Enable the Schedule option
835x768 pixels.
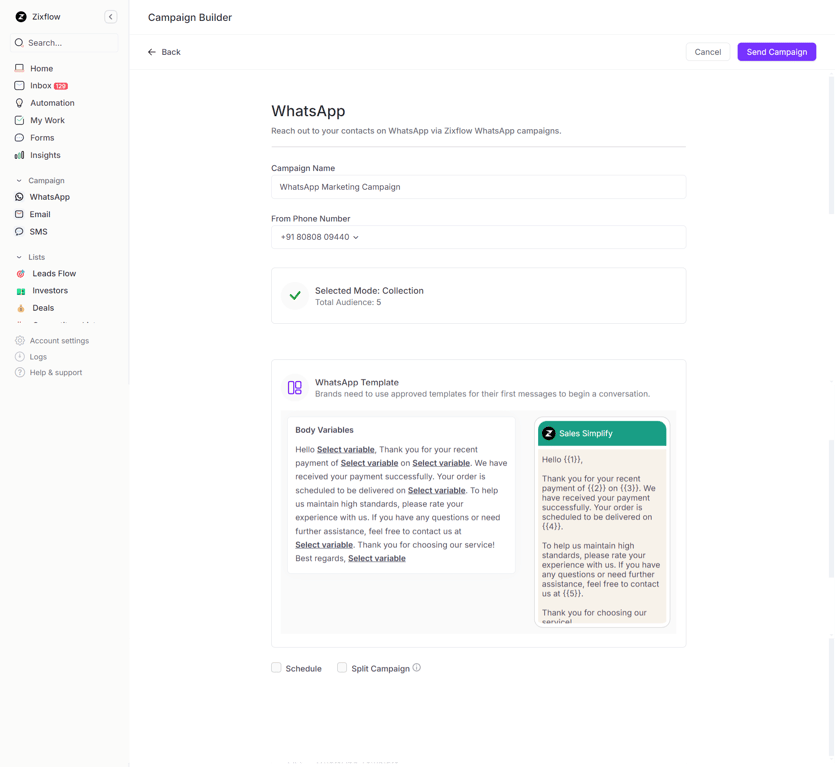[x=276, y=667]
